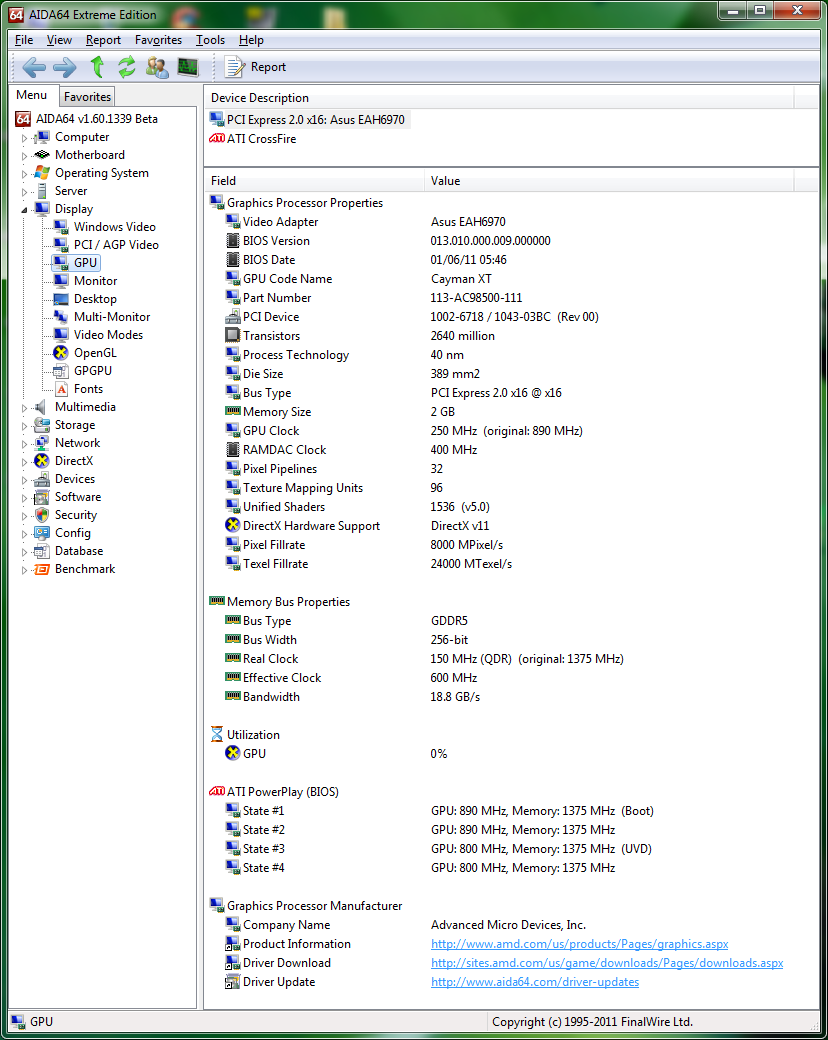Select PCI / AGP Video in the tree
Image resolution: width=828 pixels, height=1040 pixels.
tap(116, 245)
